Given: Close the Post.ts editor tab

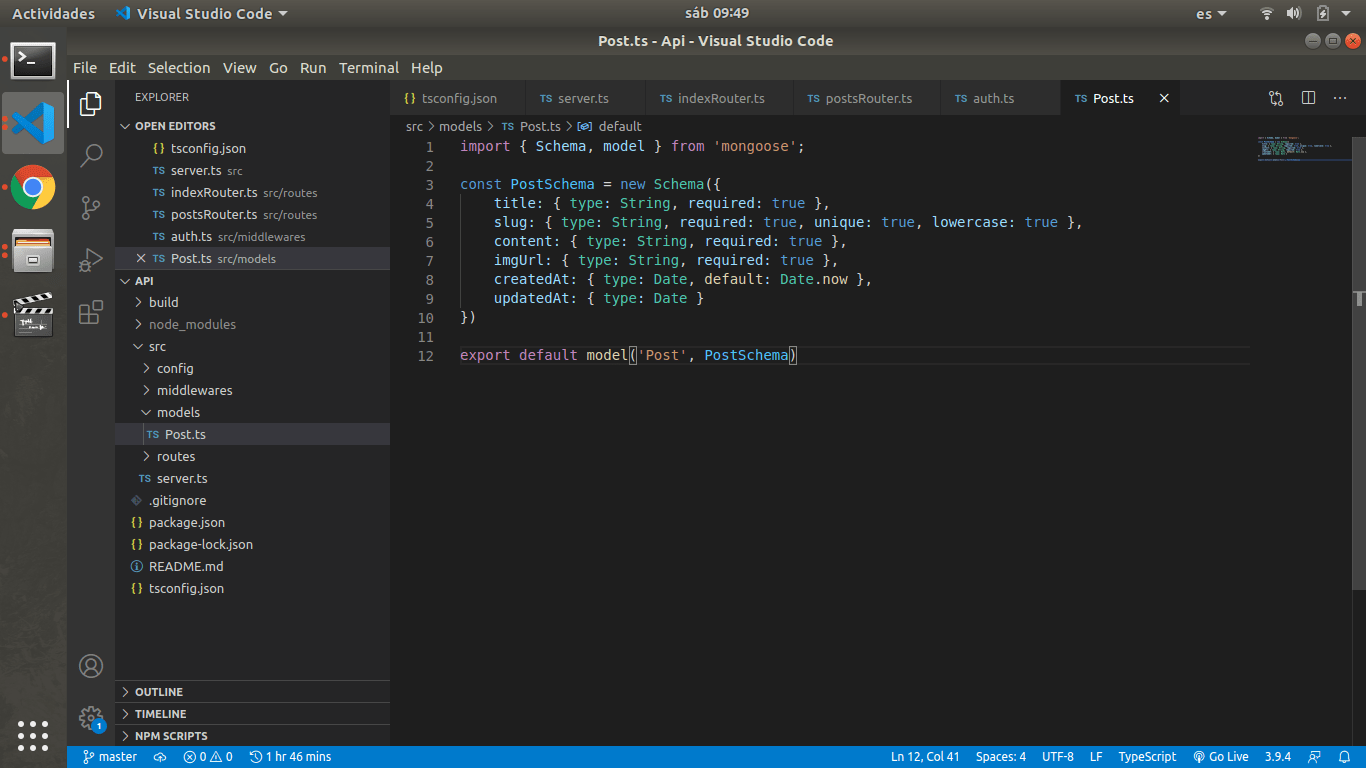Looking at the screenshot, I should tap(1164, 98).
